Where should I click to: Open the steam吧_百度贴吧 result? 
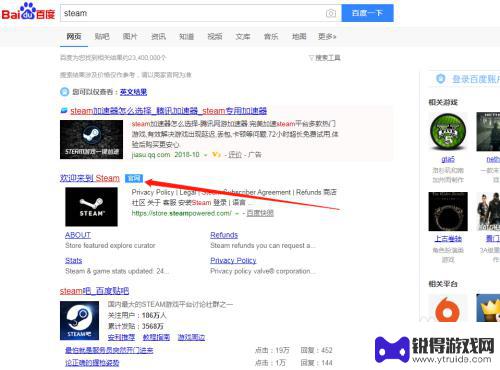point(94,291)
